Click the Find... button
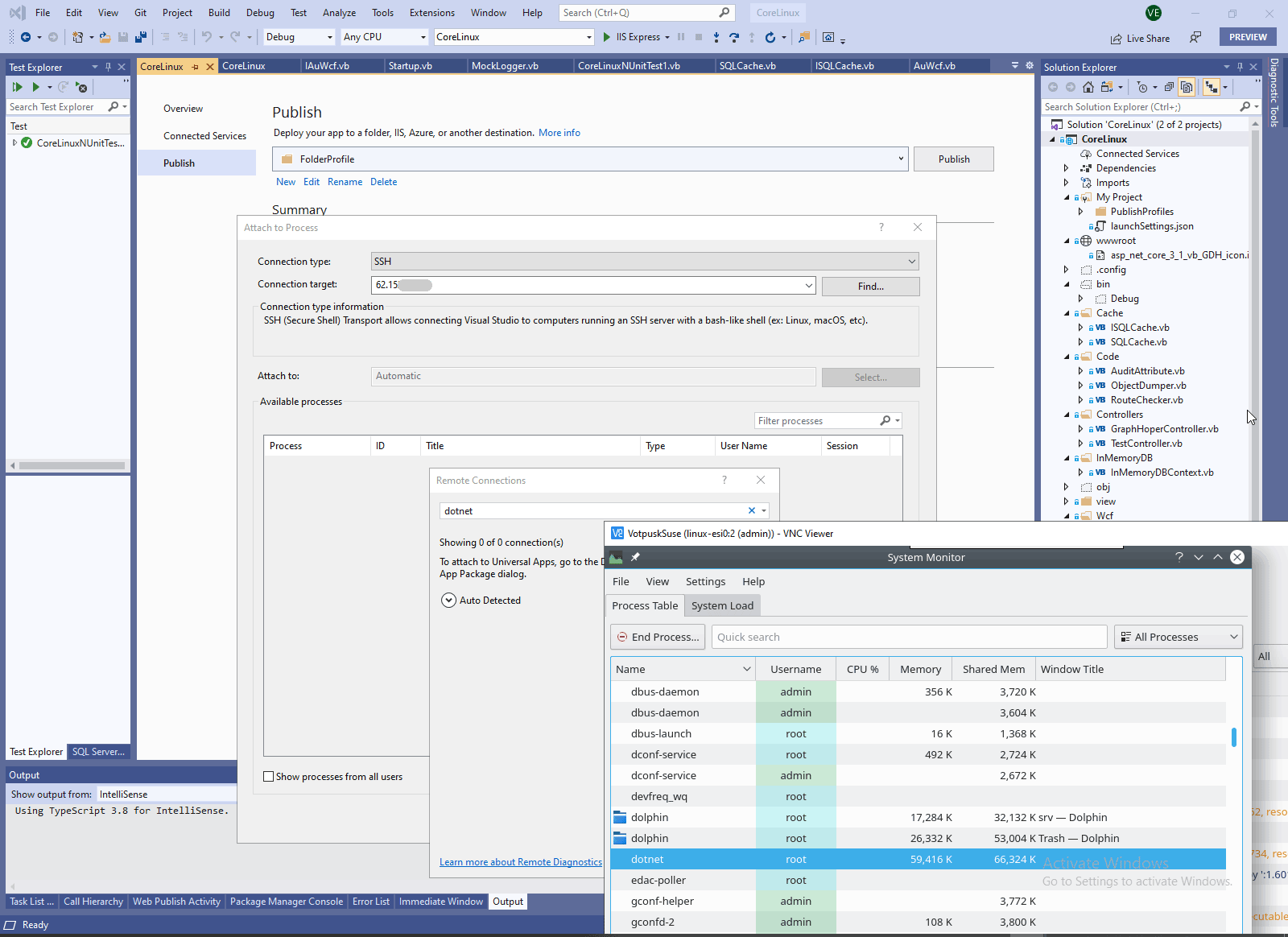The image size is (1288, 937). (x=870, y=287)
